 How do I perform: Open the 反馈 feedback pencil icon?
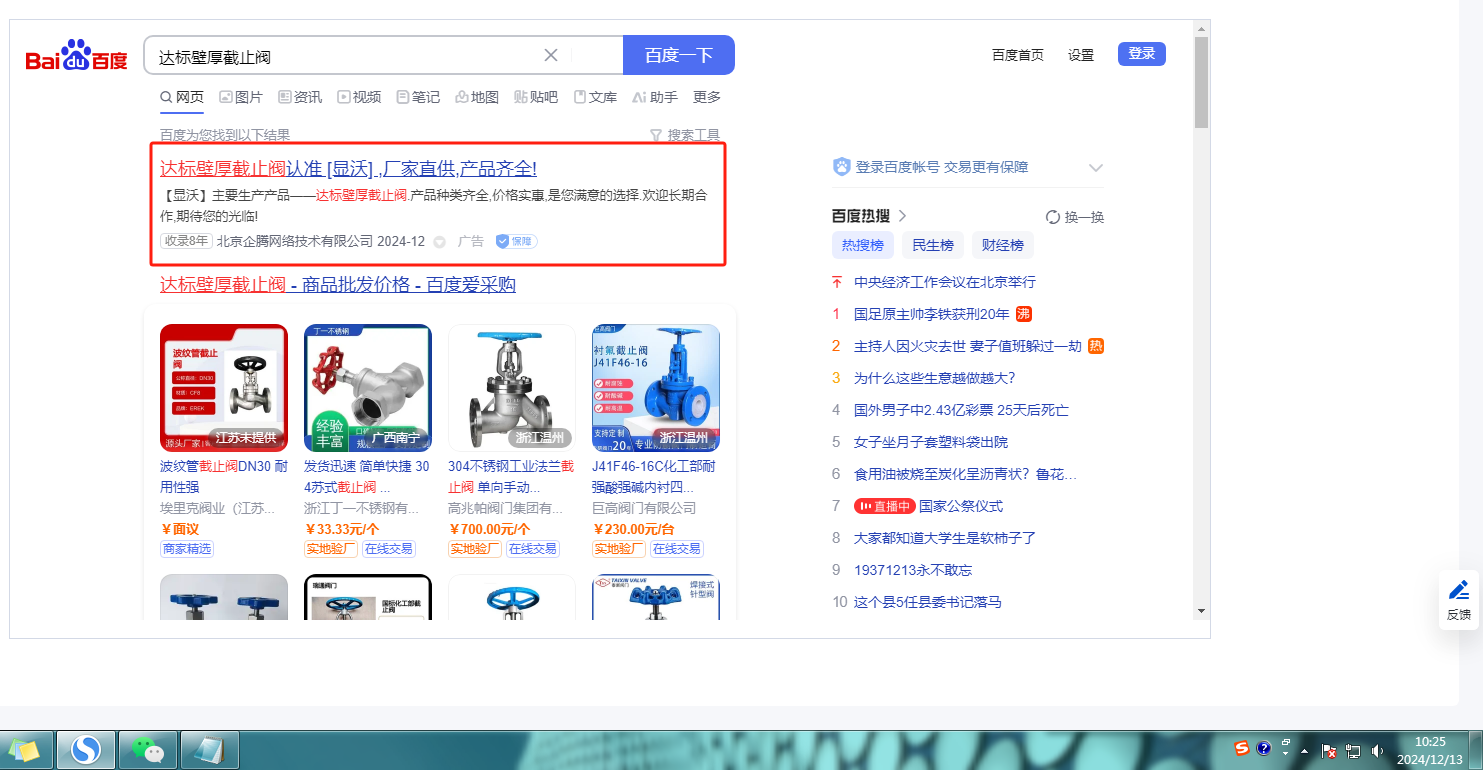(x=1459, y=590)
